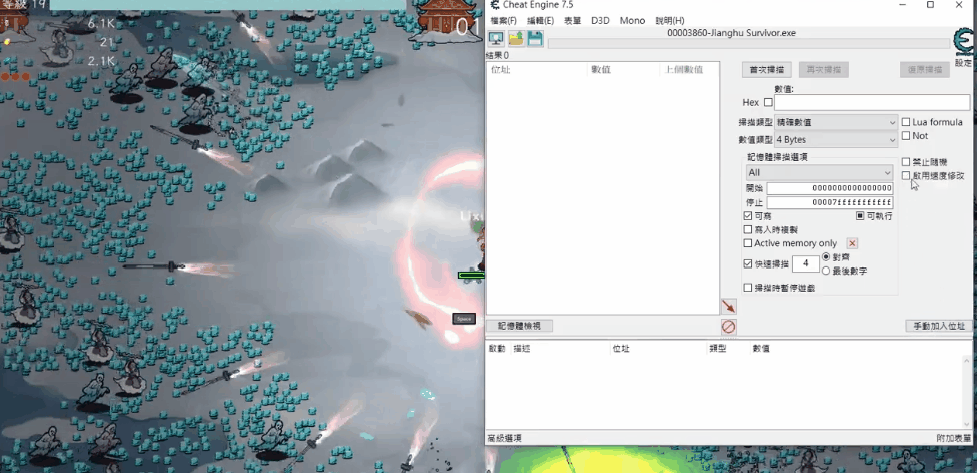Screen dimensions: 977x473
Task: Click the red X next to Active memory only
Action: (852, 243)
